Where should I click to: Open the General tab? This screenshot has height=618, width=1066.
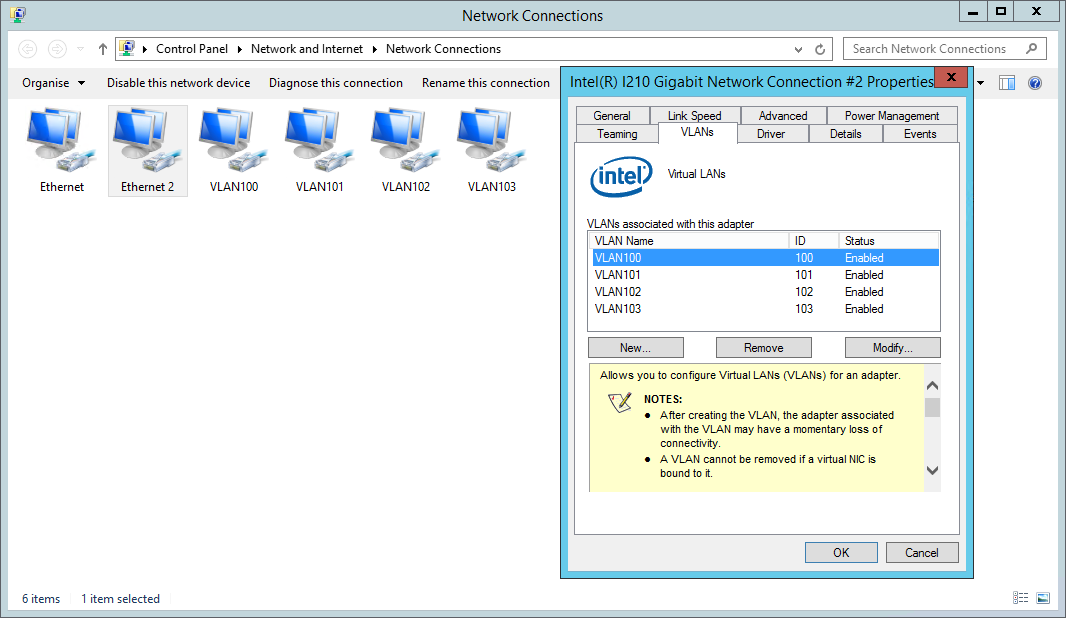(x=612, y=116)
